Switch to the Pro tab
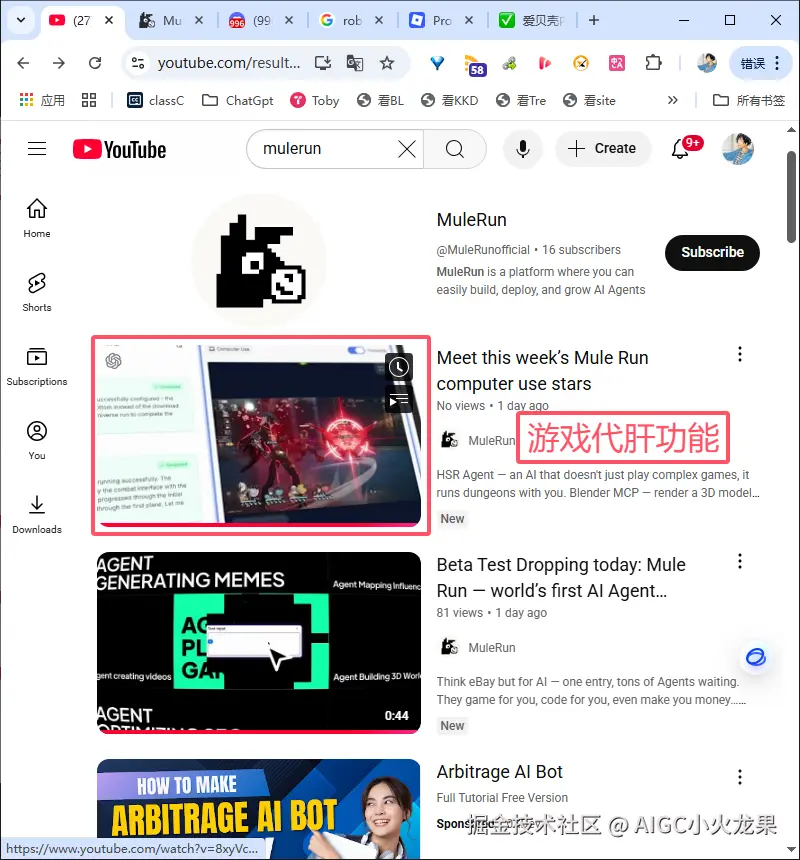800x860 pixels. [433, 20]
